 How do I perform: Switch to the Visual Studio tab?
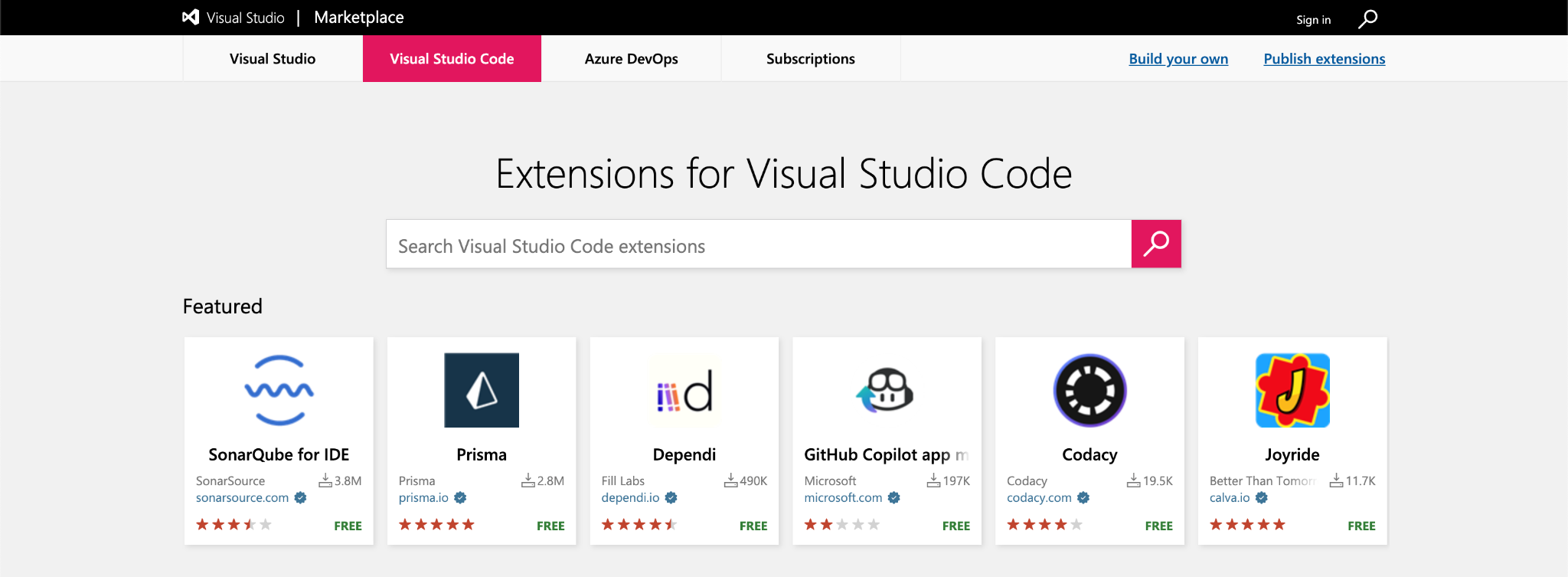tap(273, 59)
